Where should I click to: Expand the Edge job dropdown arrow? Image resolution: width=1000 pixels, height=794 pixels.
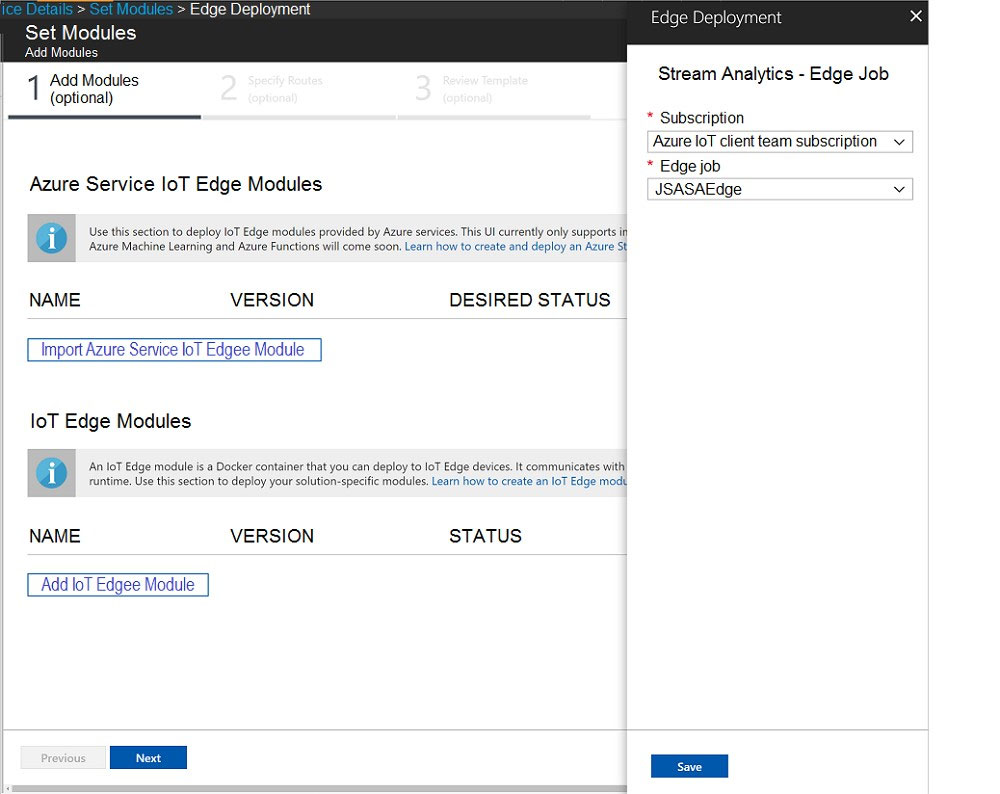[x=899, y=189]
